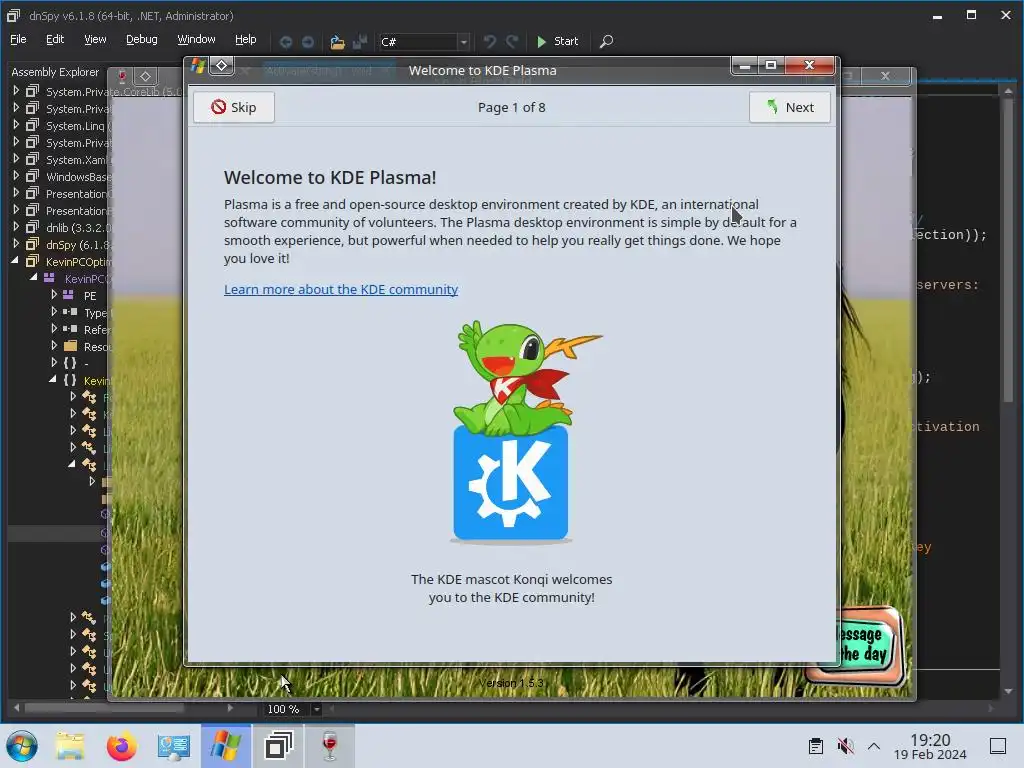Advance to the next page with Next
Viewport: 1024px width, 768px height.
tap(790, 107)
